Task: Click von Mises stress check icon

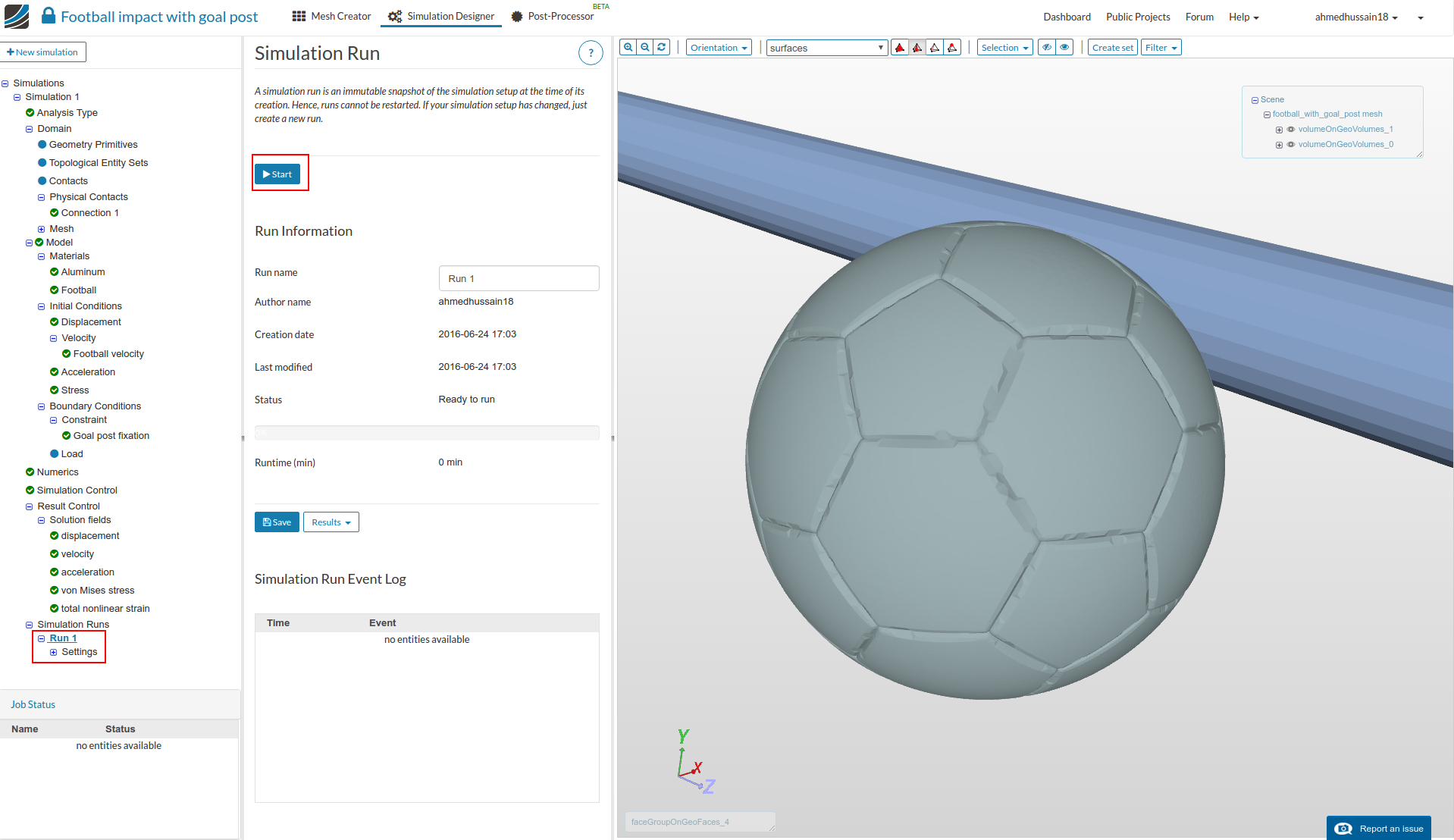Action: (x=54, y=591)
